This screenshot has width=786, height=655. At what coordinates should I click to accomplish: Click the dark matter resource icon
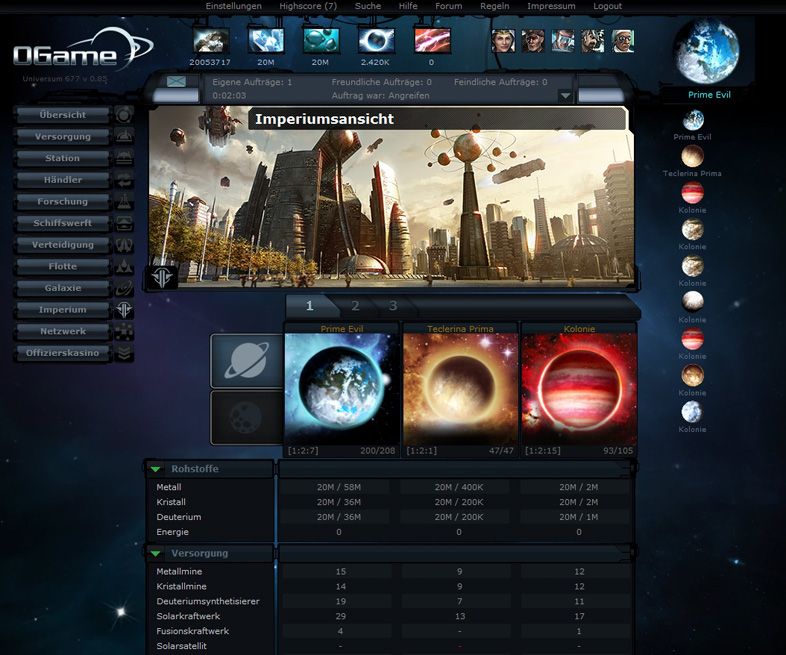375,41
